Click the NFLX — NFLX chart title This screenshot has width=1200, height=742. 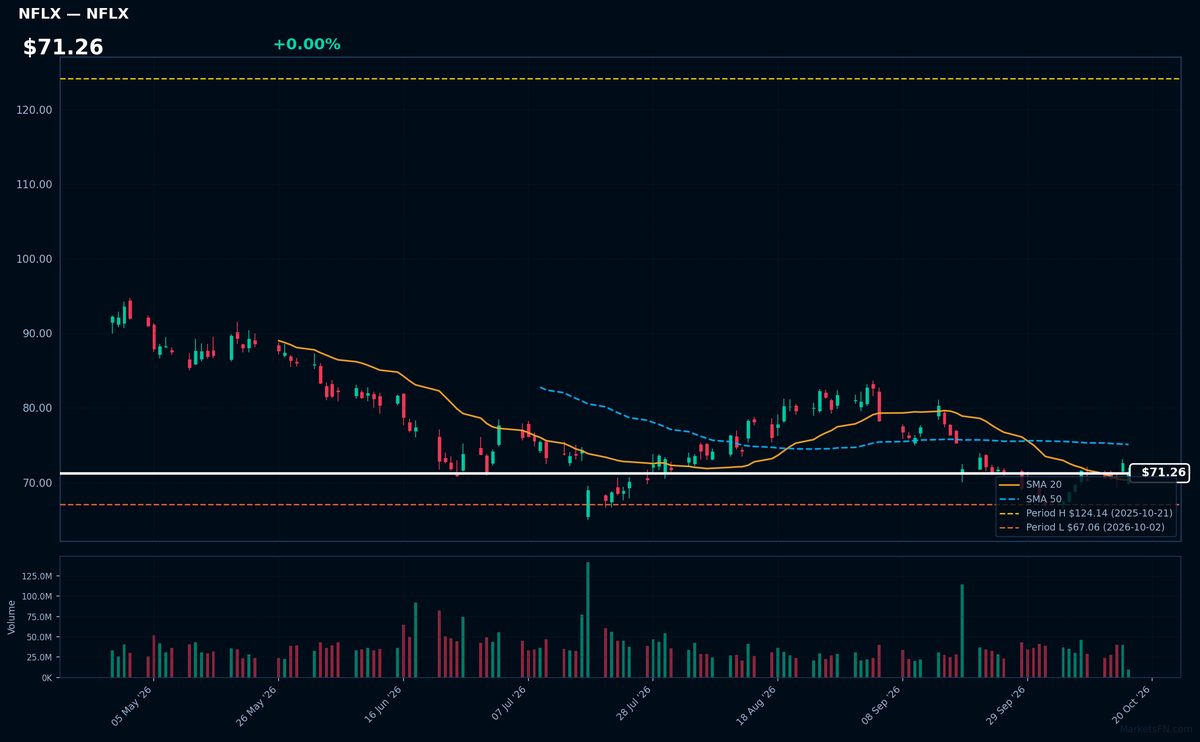73,14
